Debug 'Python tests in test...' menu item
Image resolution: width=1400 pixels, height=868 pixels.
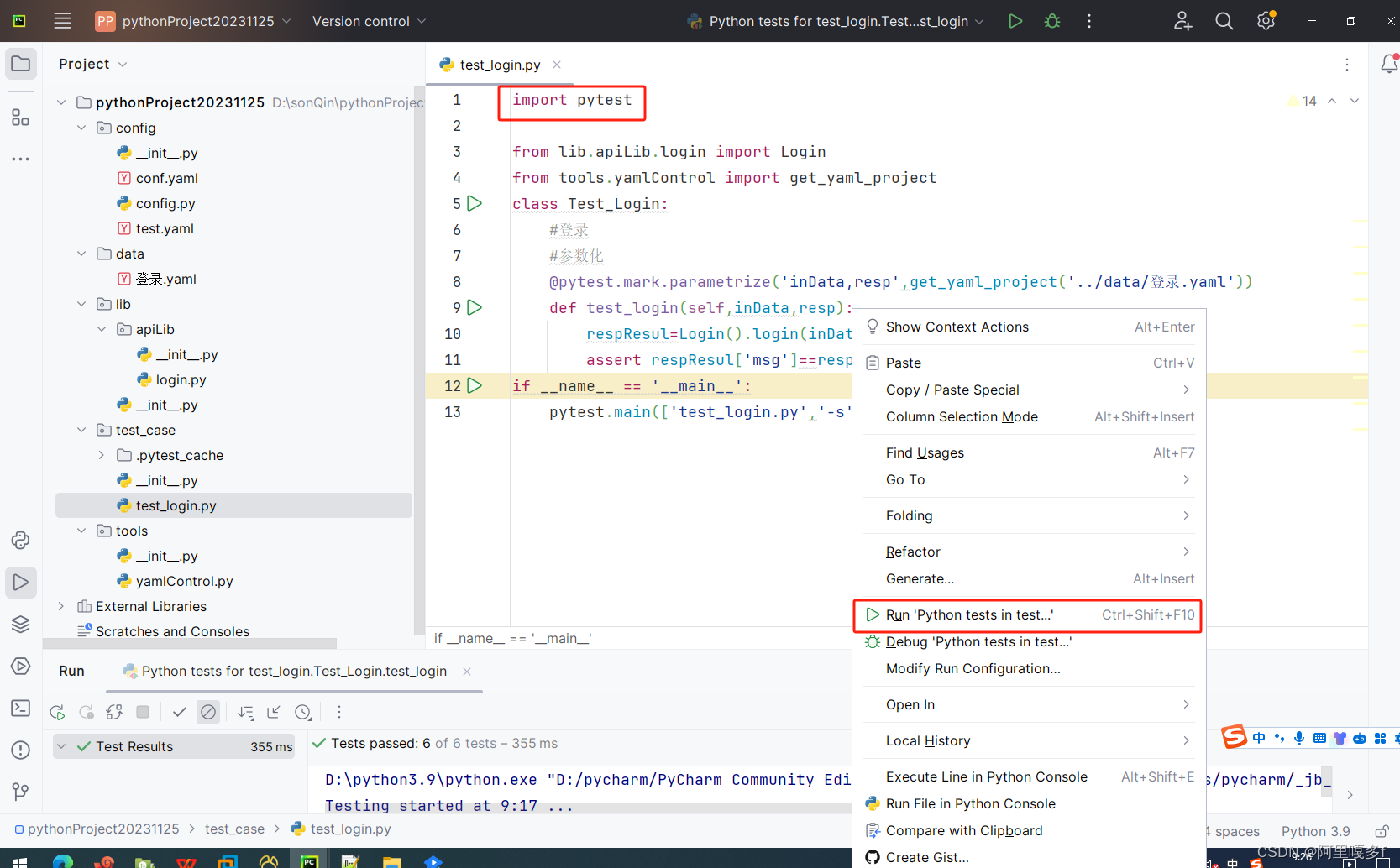tap(1030, 641)
